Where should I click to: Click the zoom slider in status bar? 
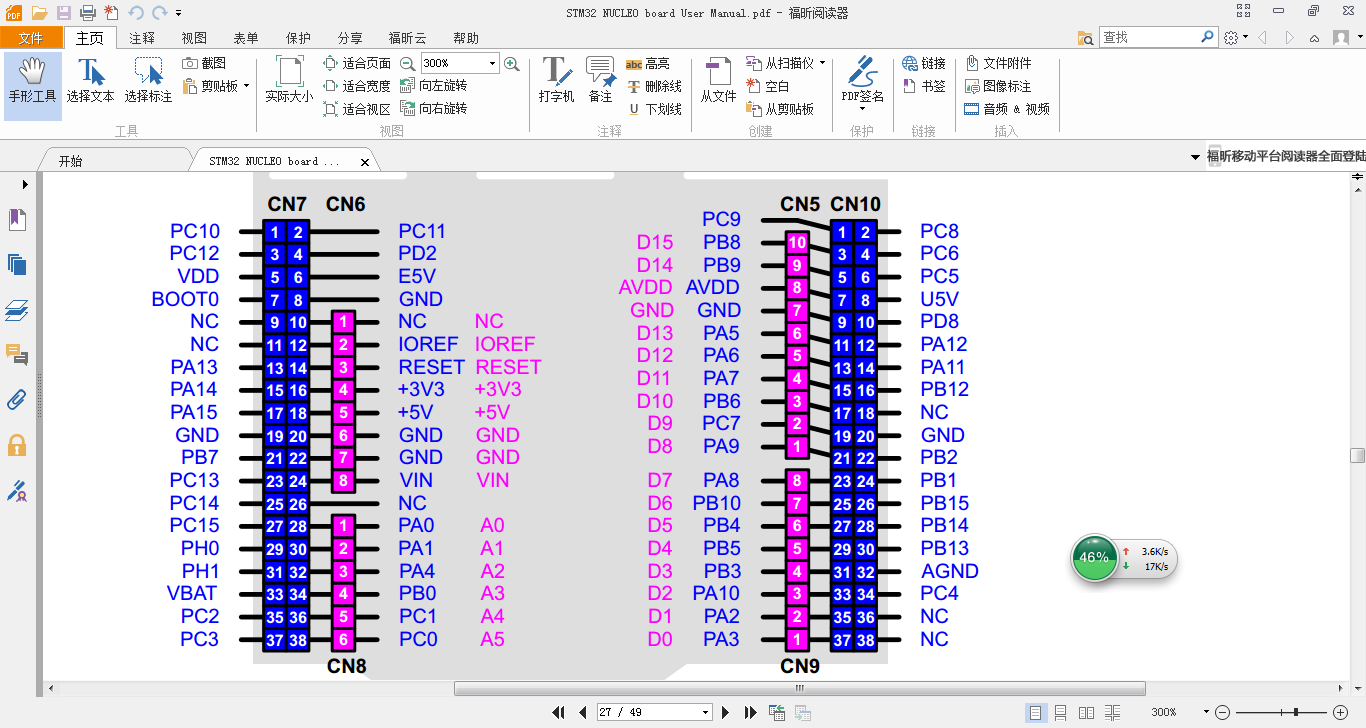(1282, 712)
